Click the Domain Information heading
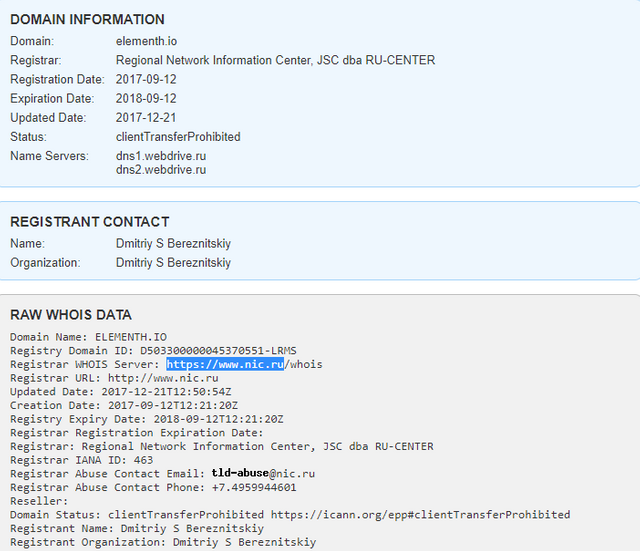 click(x=88, y=20)
